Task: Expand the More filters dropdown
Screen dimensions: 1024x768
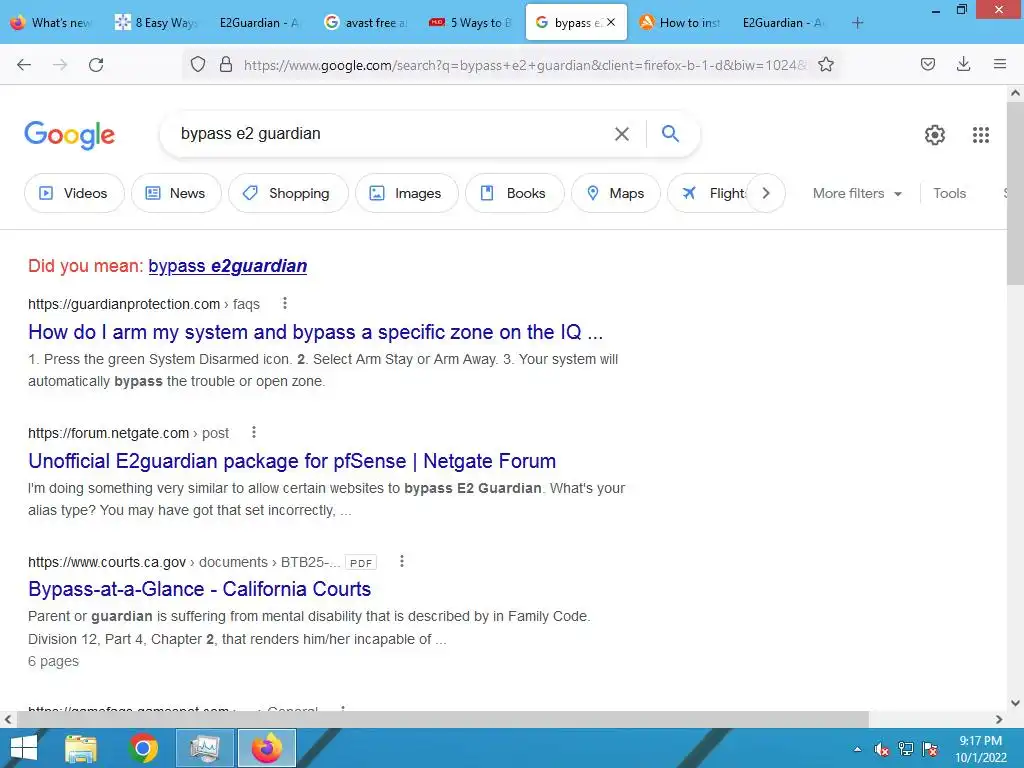Action: coord(857,193)
